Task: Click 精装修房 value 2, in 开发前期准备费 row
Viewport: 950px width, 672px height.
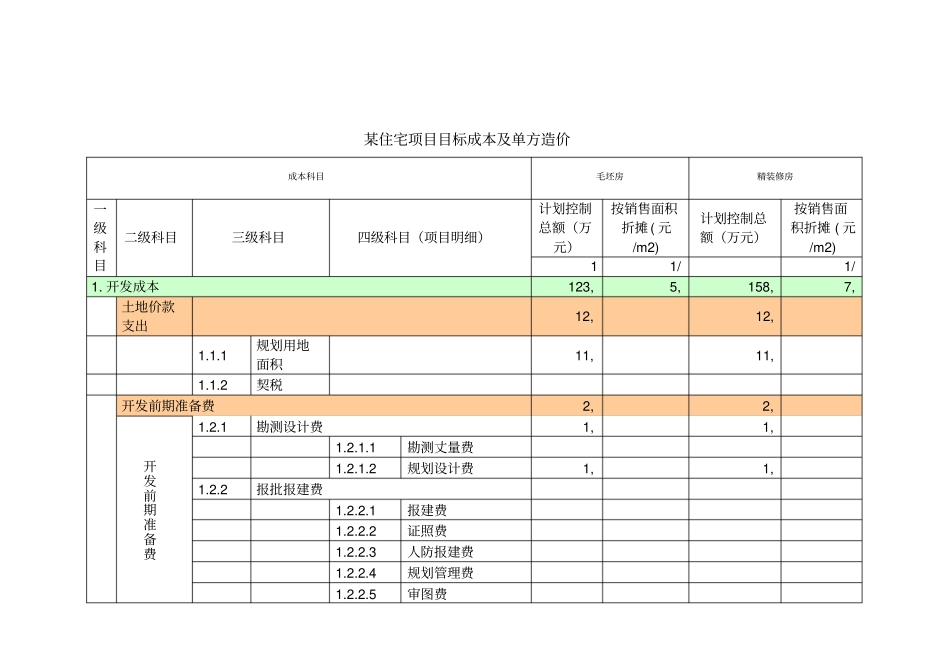Action: [768, 406]
